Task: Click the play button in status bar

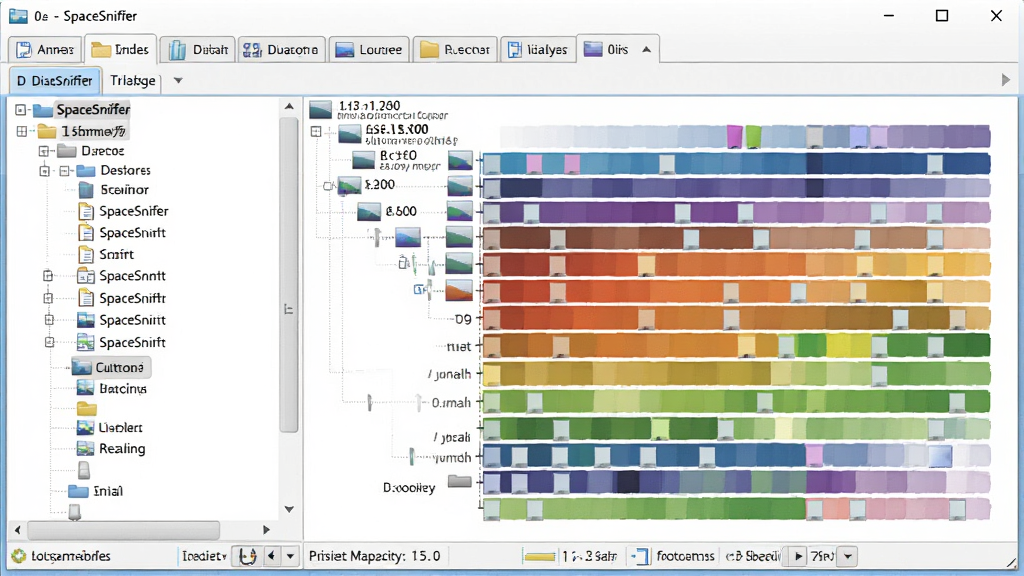Action: pos(798,556)
